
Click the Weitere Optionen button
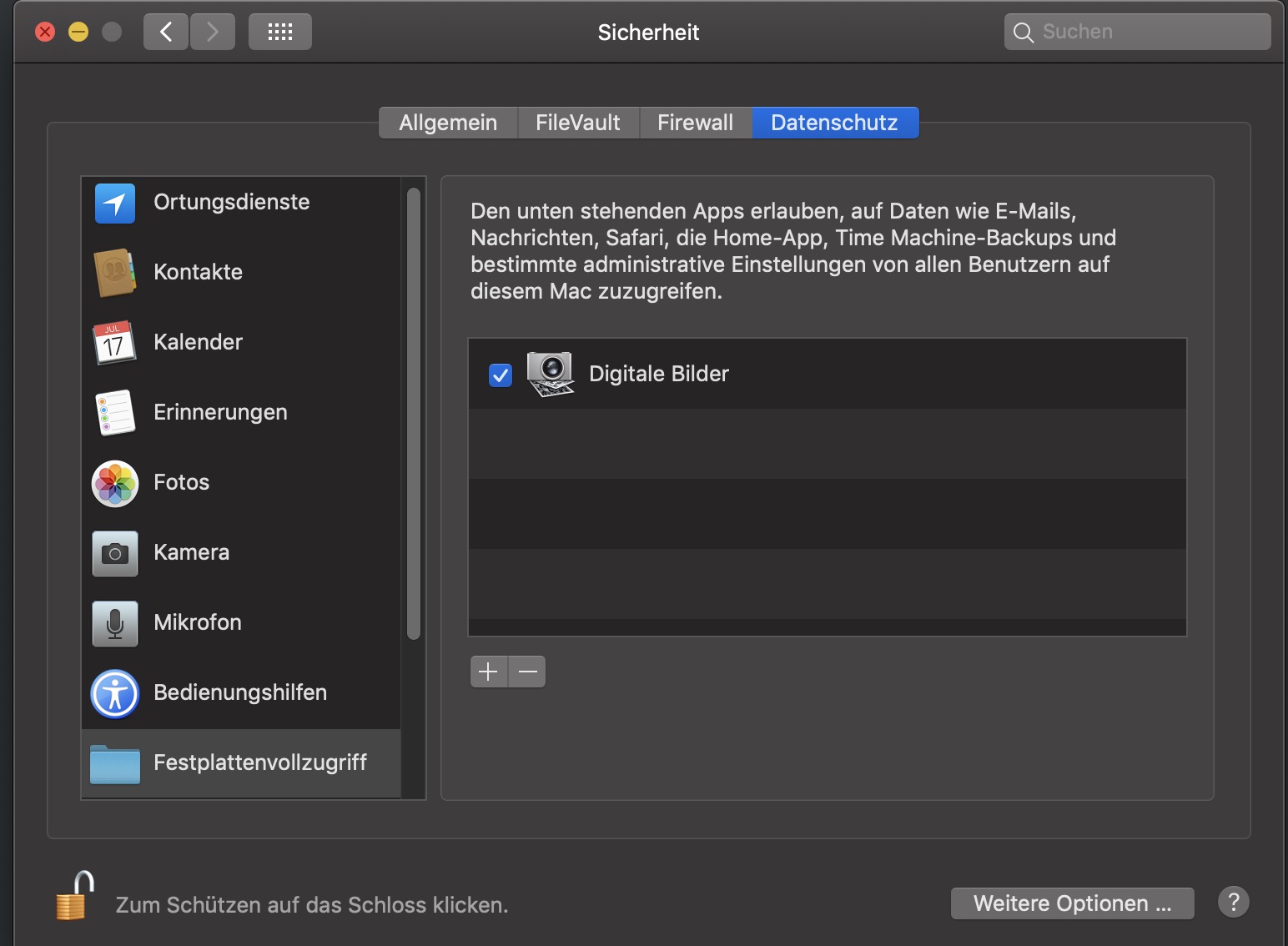pos(1072,903)
